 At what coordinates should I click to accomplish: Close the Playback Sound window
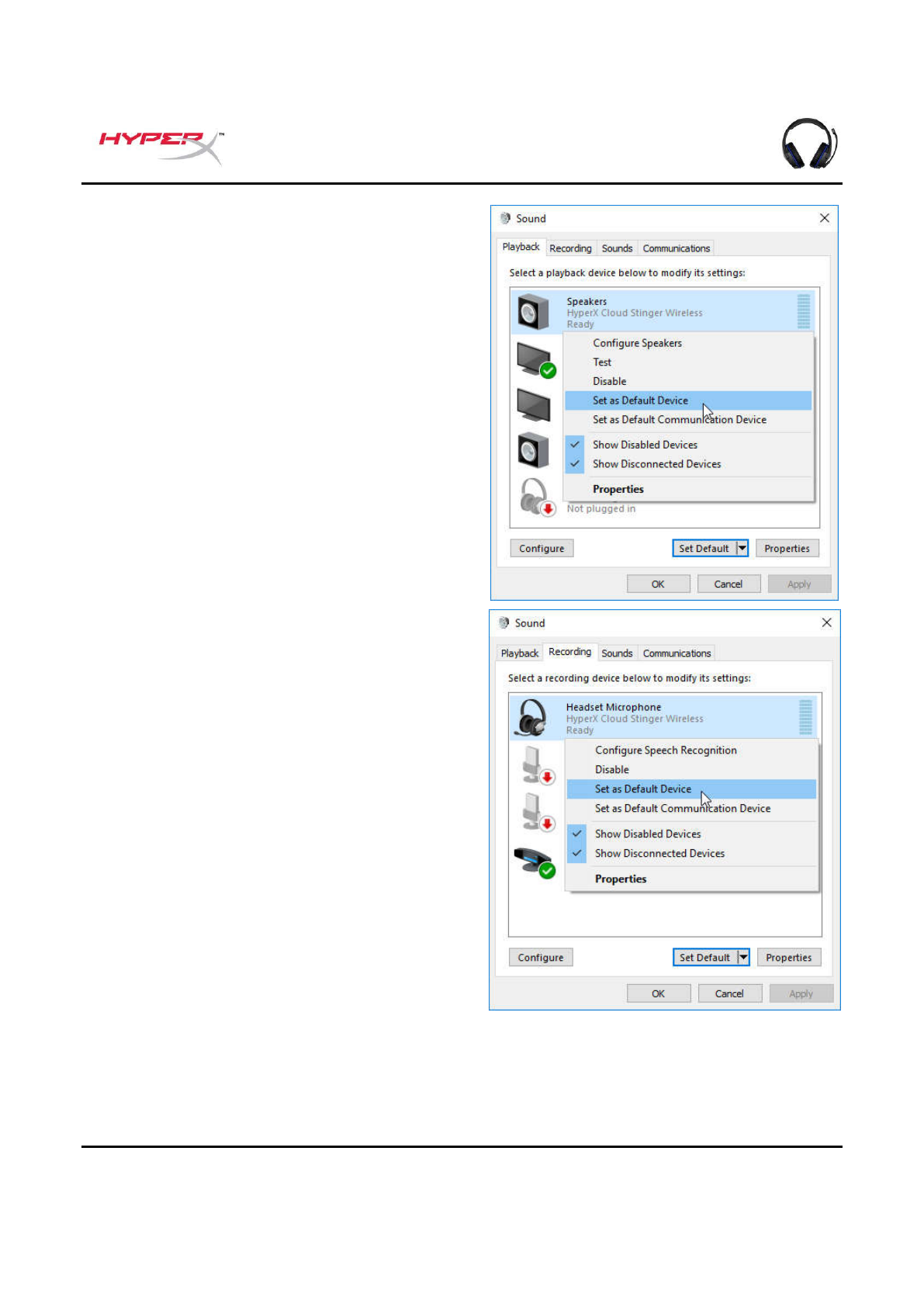click(x=824, y=218)
